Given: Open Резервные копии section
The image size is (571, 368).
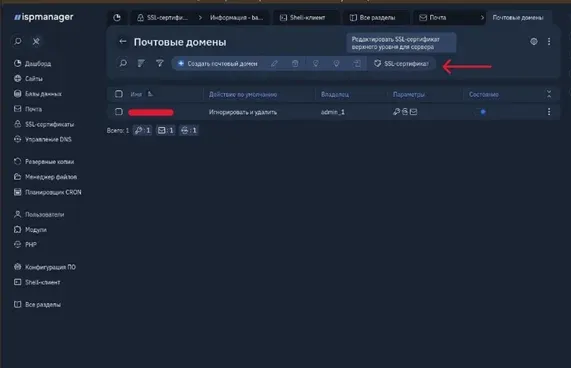Looking at the screenshot, I should point(44,162).
